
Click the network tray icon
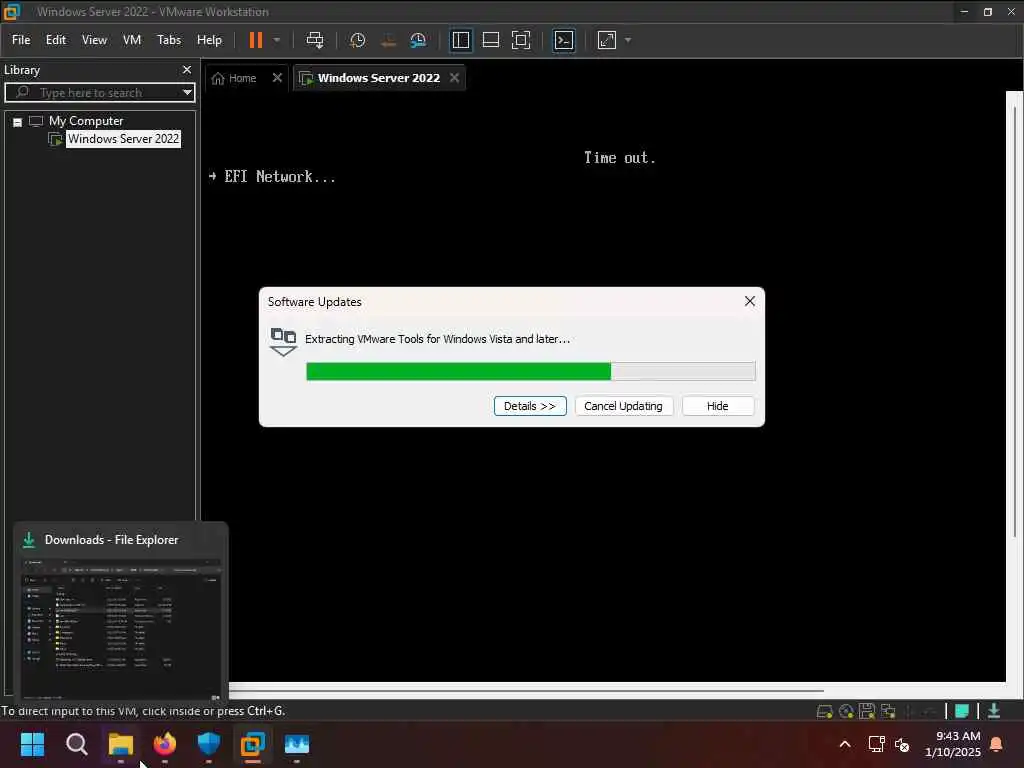point(876,744)
